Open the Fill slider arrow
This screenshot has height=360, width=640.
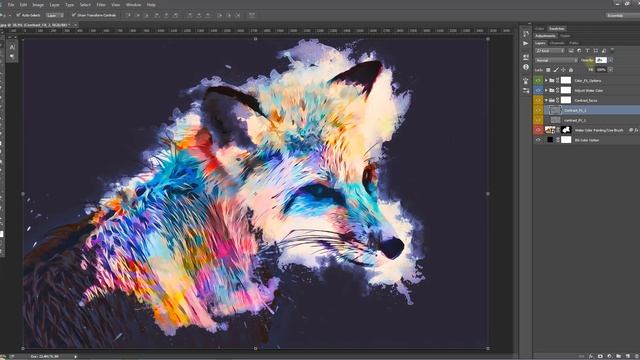click(611, 70)
